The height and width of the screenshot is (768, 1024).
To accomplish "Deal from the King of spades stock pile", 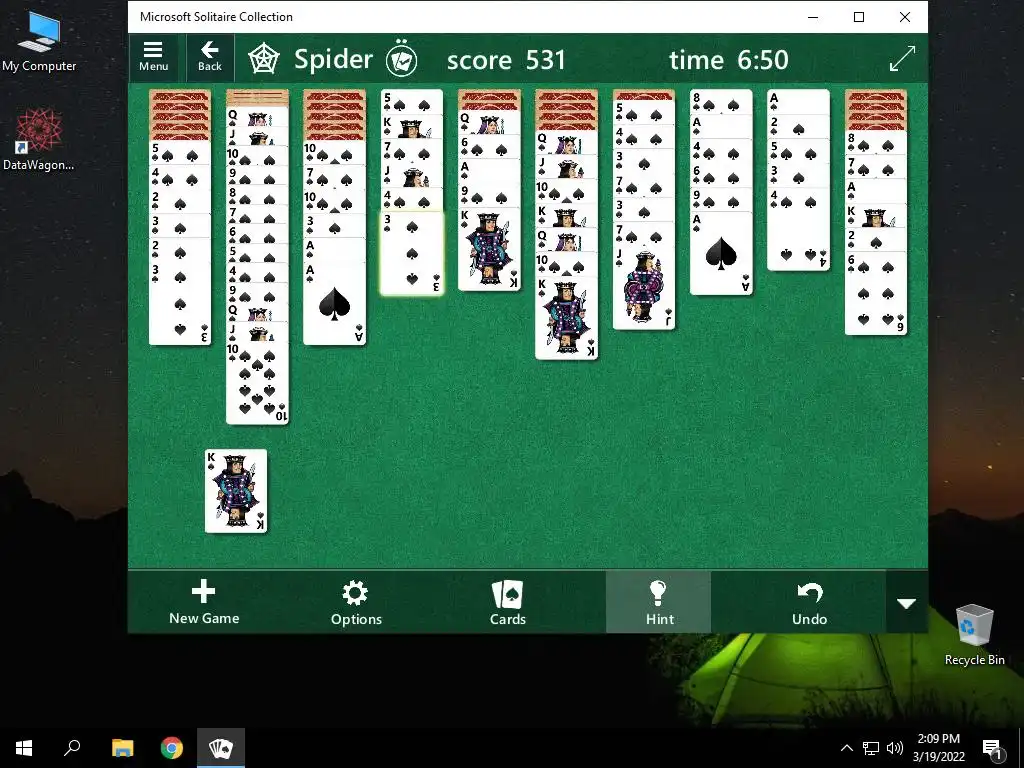I will pyautogui.click(x=236, y=491).
